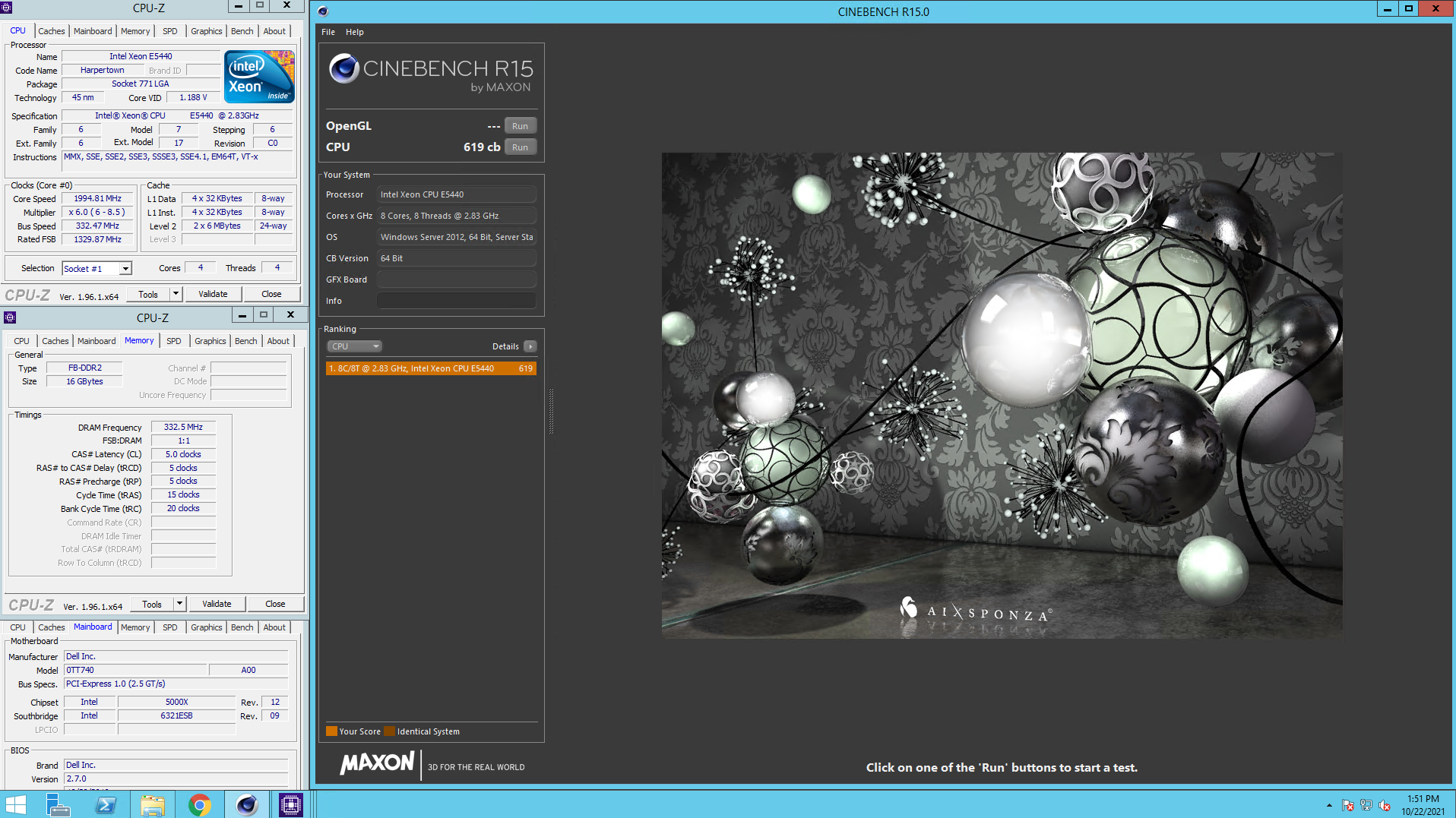This screenshot has width=1456, height=818.
Task: Click Close button in top CPU-Z window
Action: click(x=271, y=294)
